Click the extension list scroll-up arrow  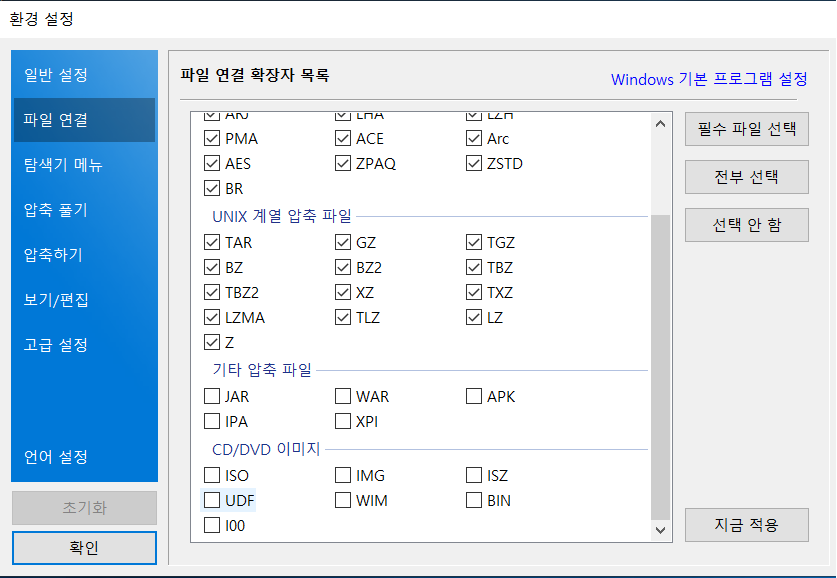point(660,124)
